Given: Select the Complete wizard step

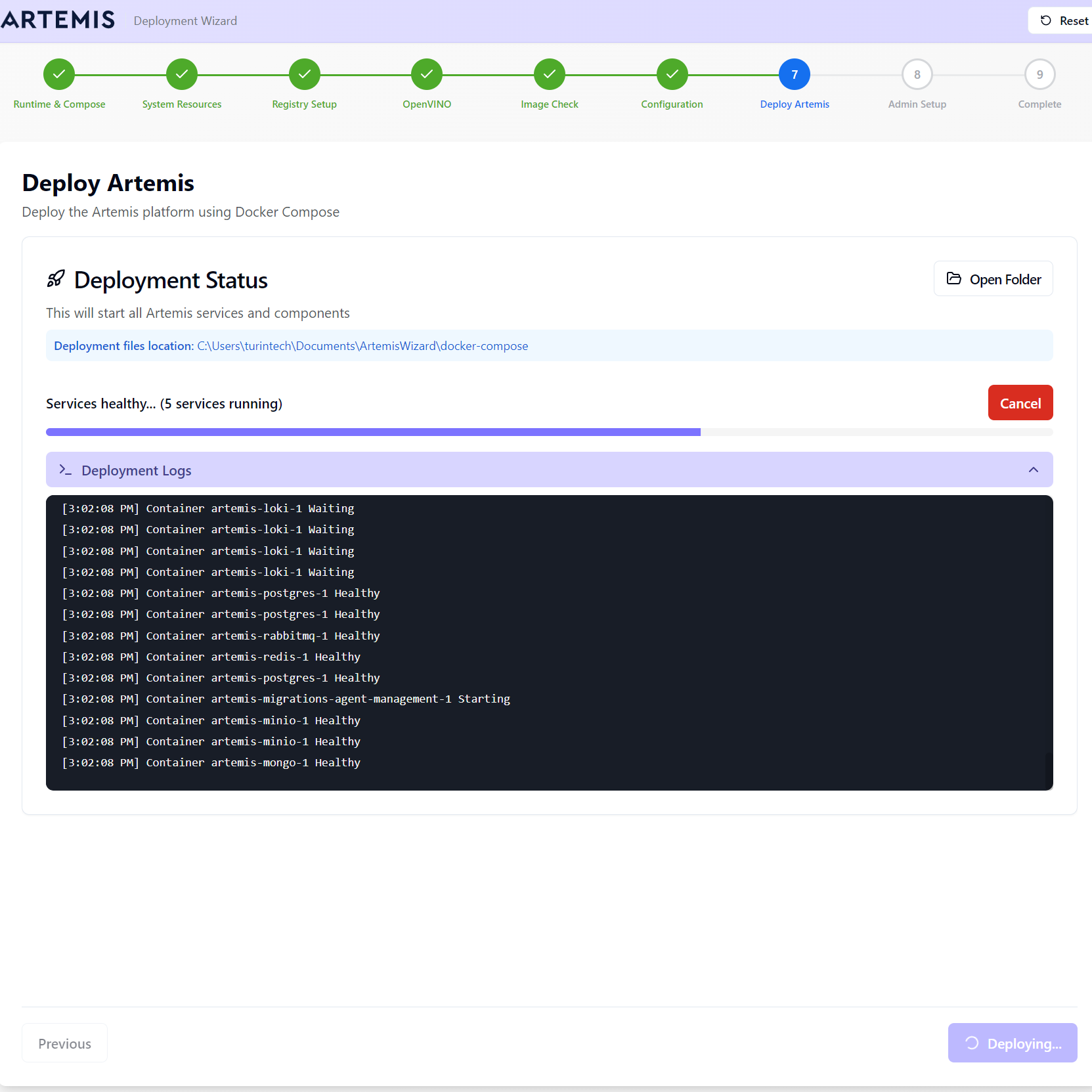Looking at the screenshot, I should [x=1039, y=74].
